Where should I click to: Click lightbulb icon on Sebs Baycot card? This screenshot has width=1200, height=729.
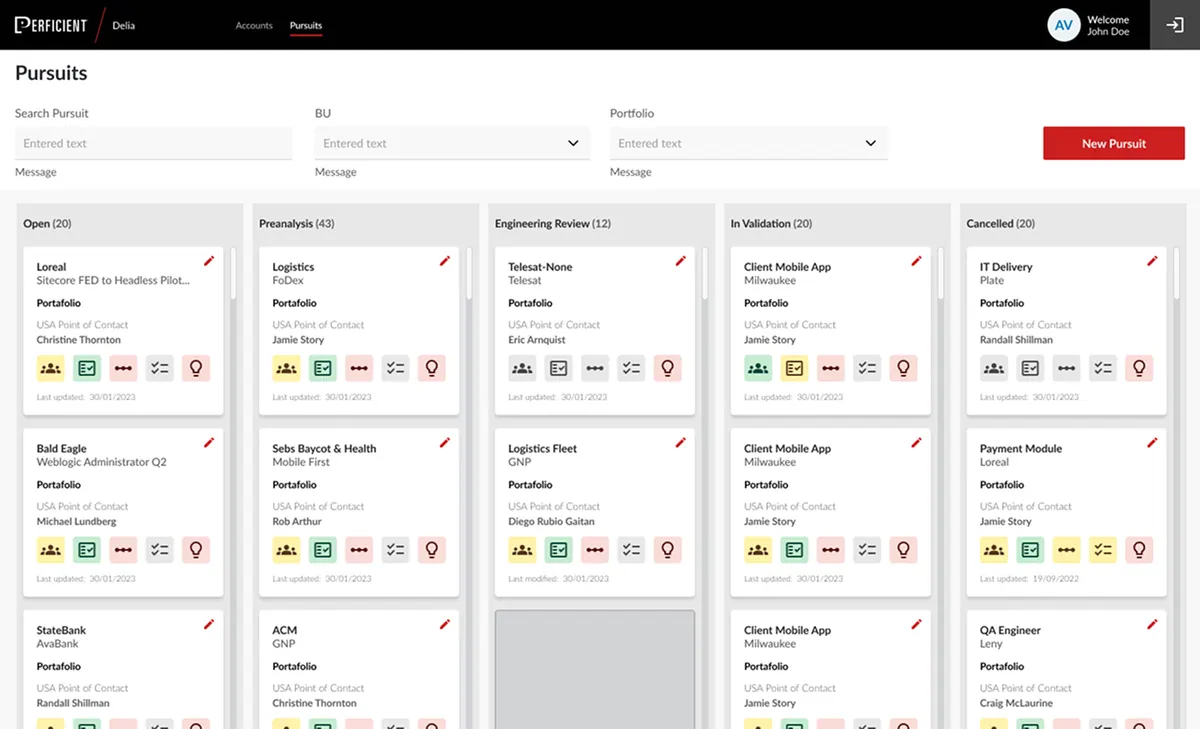coord(432,550)
